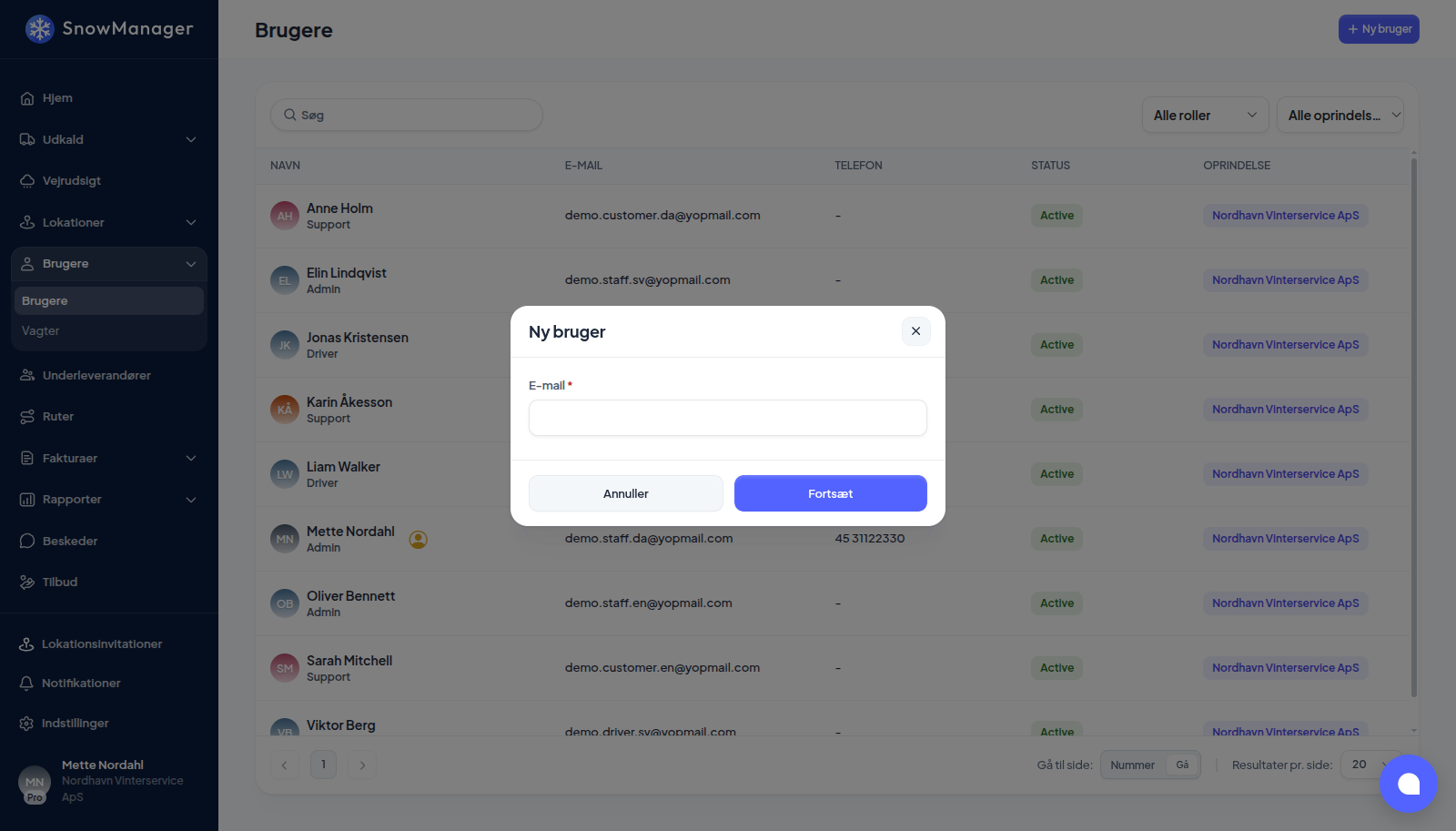Click the Notifikationer bell icon
This screenshot has height=831, width=1456.
[x=26, y=684]
